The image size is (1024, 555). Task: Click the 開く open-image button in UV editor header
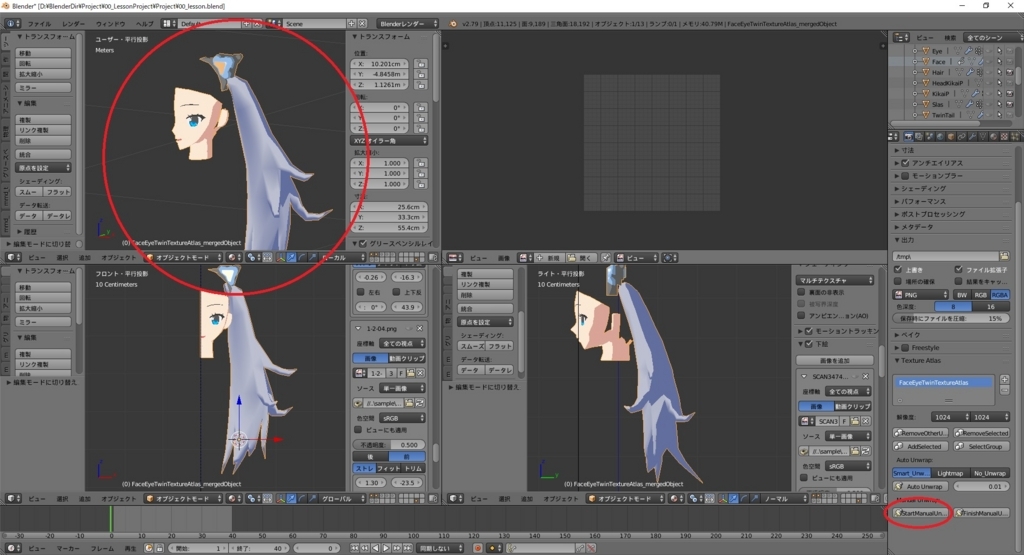point(580,258)
